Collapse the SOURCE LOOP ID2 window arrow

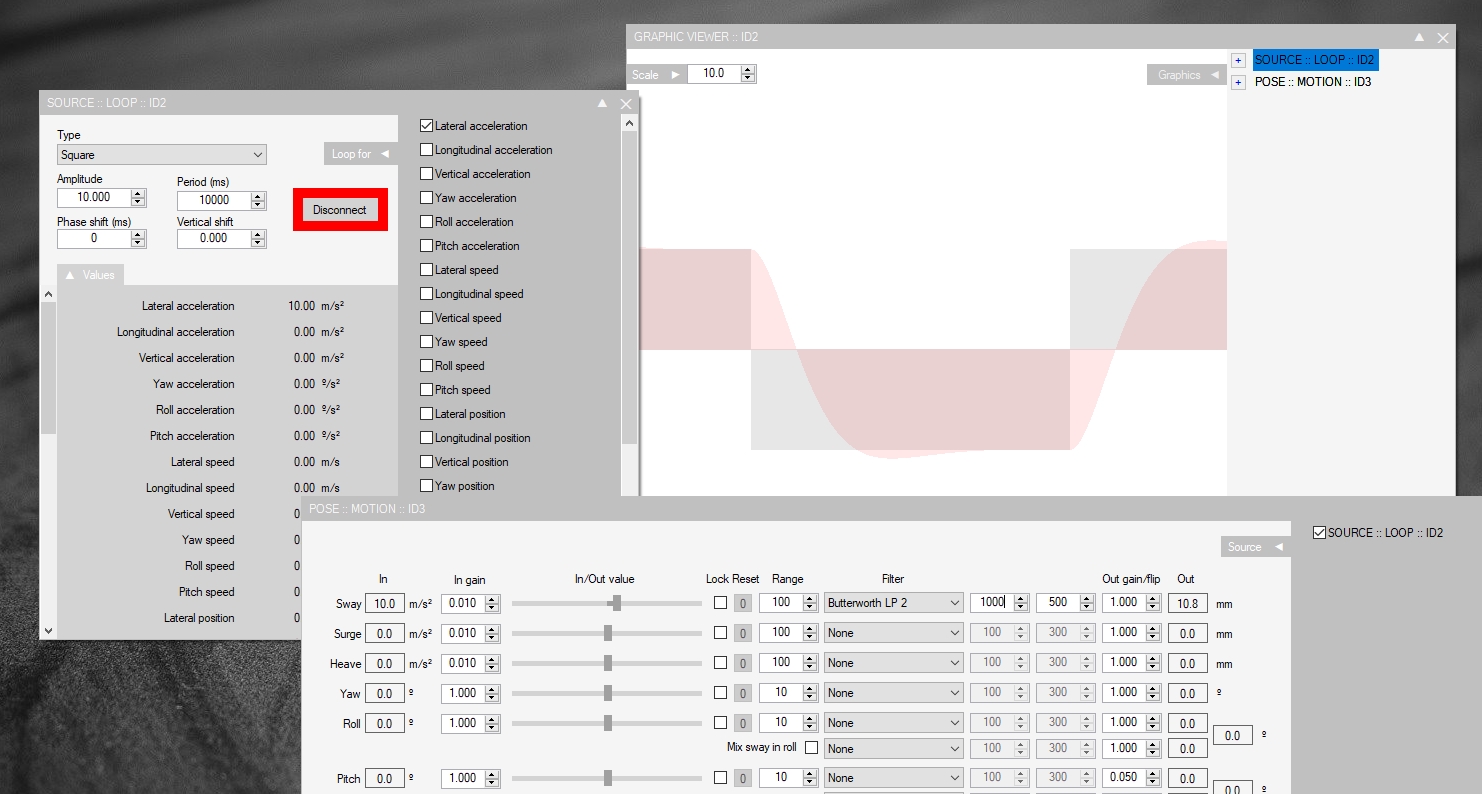[602, 103]
